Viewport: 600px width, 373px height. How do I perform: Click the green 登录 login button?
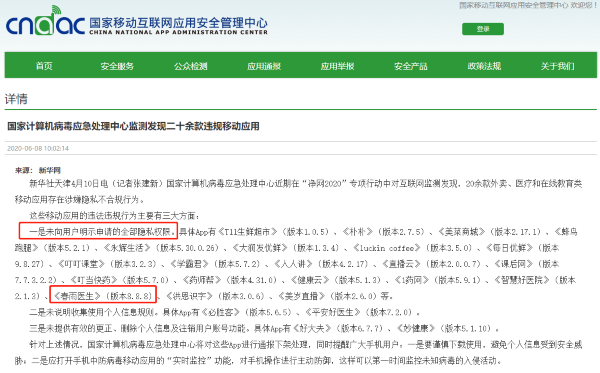tap(483, 29)
